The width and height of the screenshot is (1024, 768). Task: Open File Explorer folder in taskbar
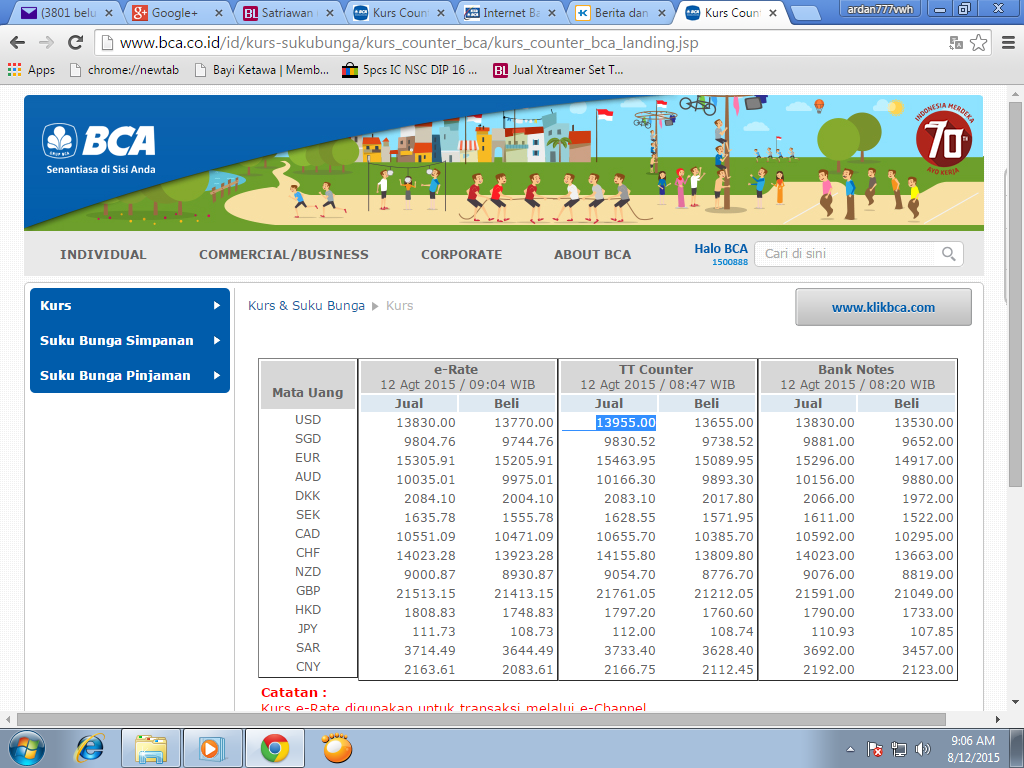(x=151, y=748)
